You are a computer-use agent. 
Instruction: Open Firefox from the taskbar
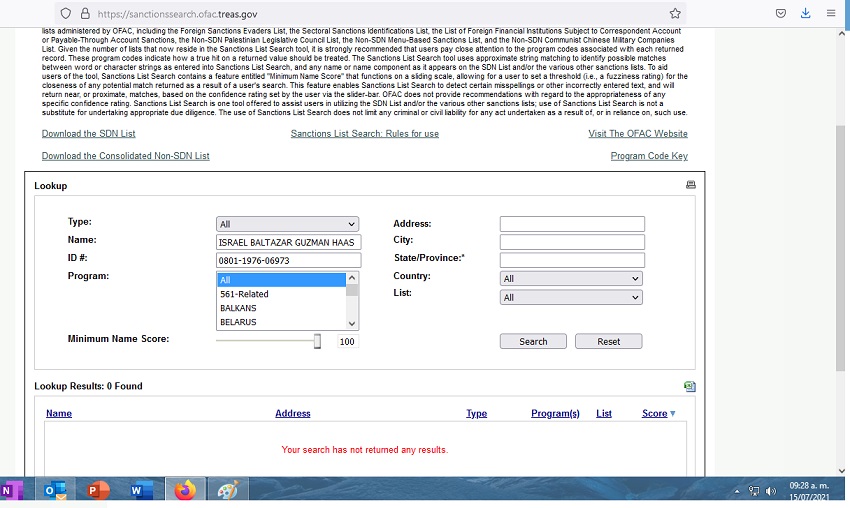click(x=184, y=491)
